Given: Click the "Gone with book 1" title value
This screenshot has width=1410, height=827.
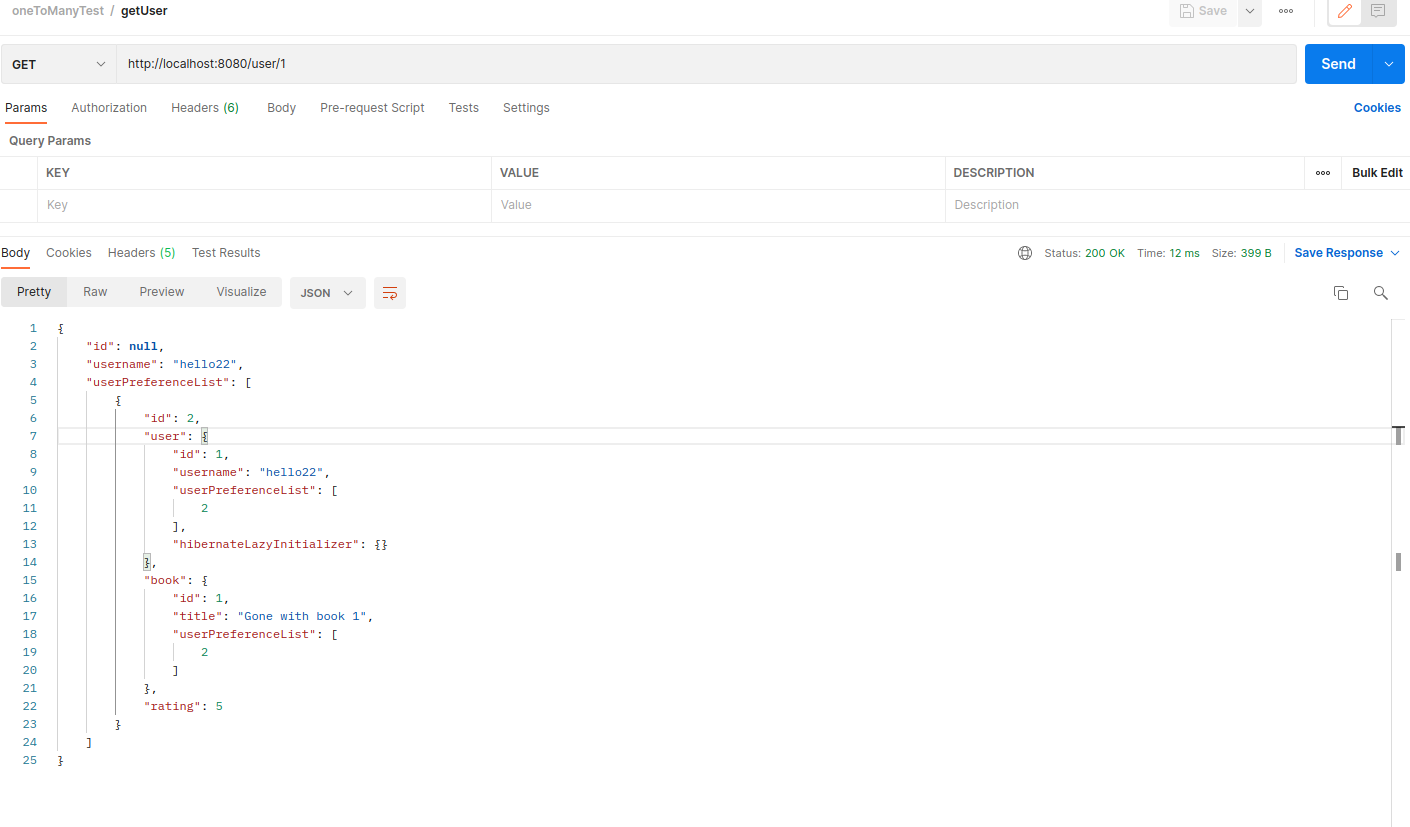Looking at the screenshot, I should (301, 616).
